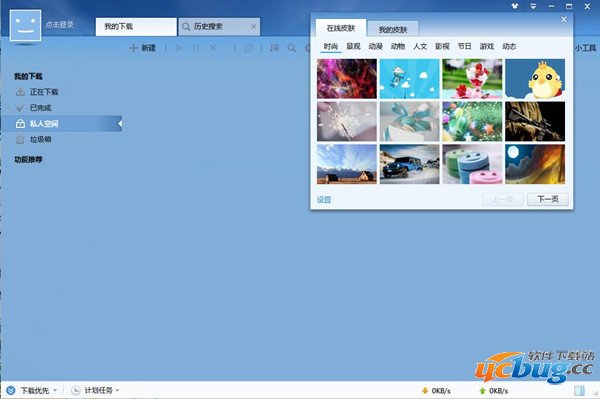
Task: Delete task with the X toolbar icon
Action: point(213,48)
